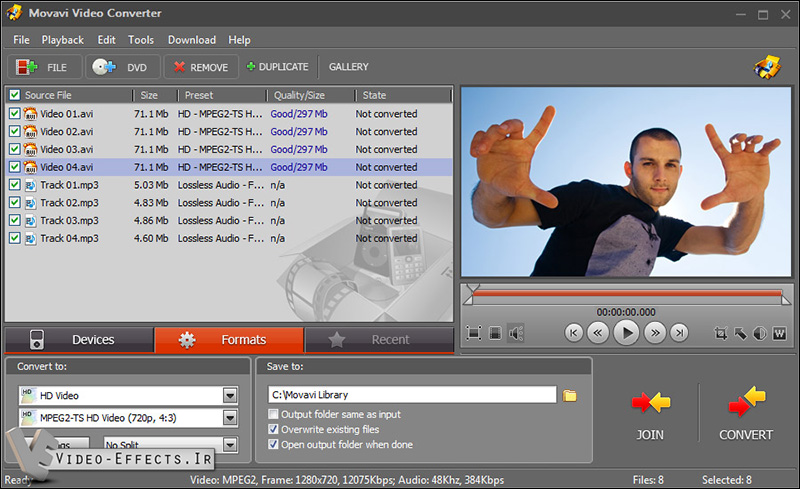Viewport: 800px width, 489px height.
Task: Uncheck Track 02.mp3 checkbox
Action: (x=15, y=203)
